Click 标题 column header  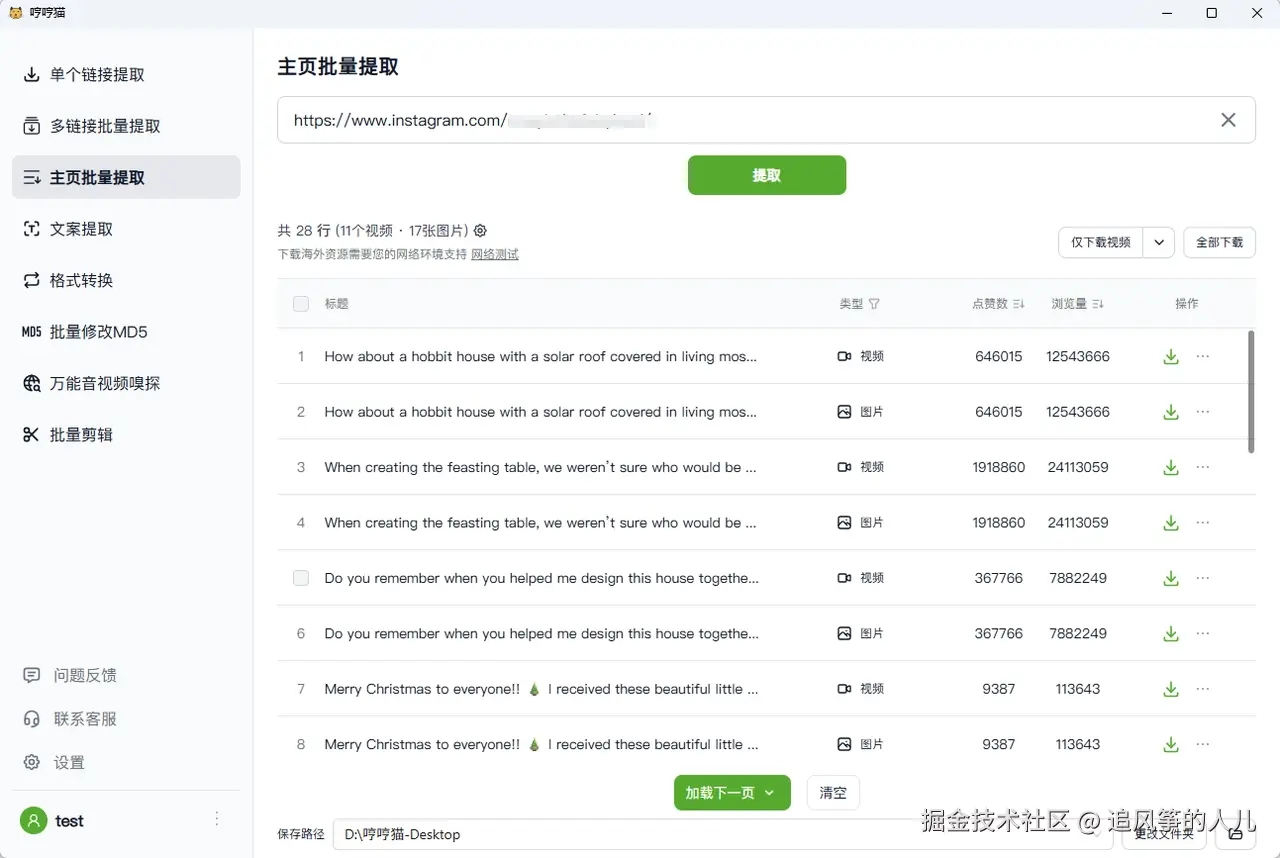pyautogui.click(x=336, y=304)
